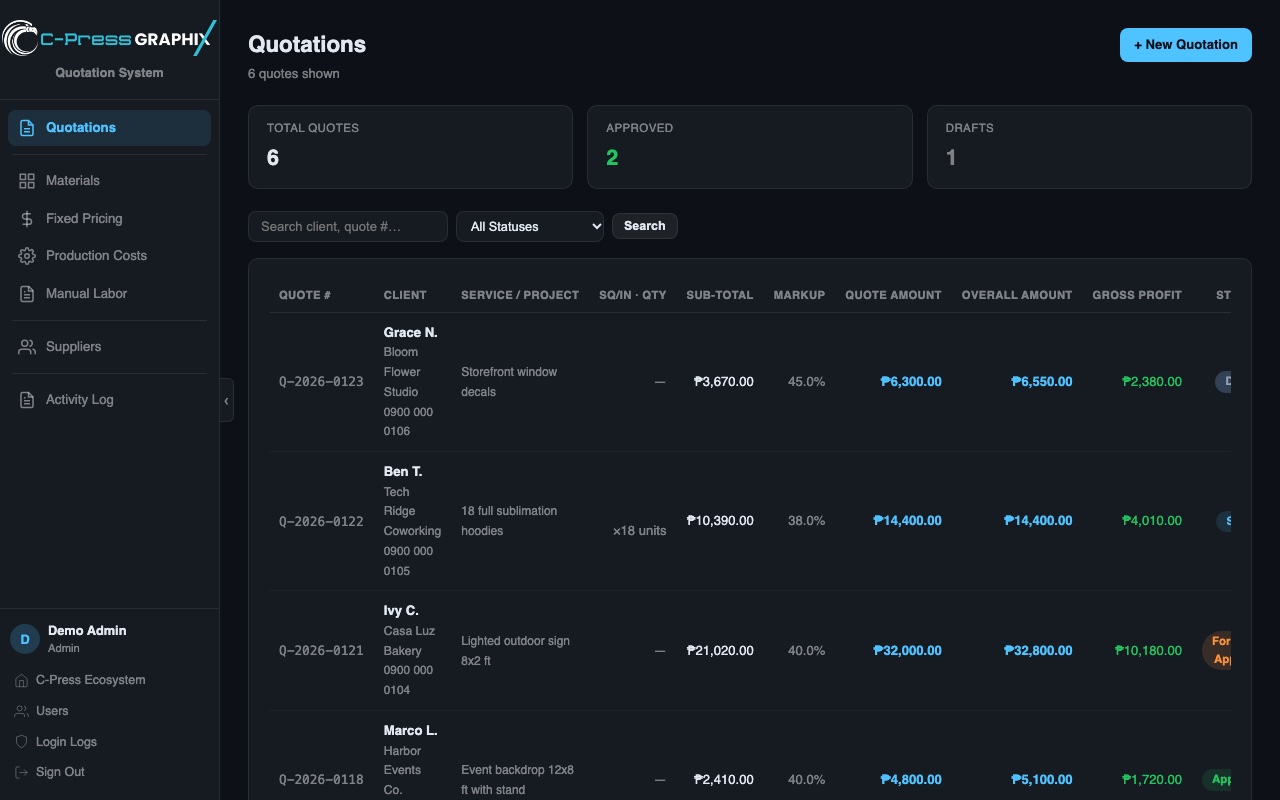This screenshot has width=1280, height=800.
Task: Open the Suppliers page
Action: pos(109,347)
